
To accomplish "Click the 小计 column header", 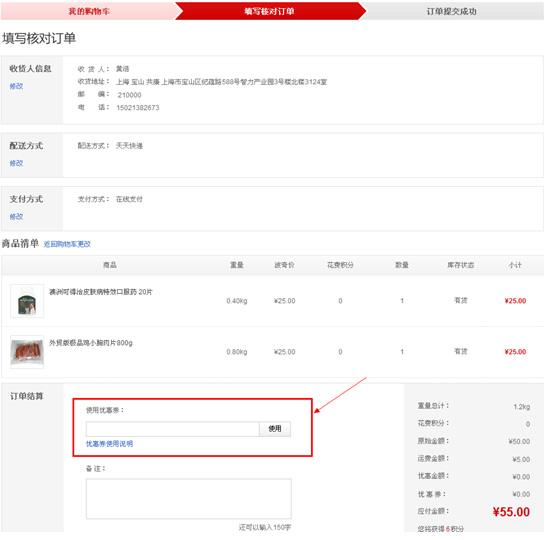I will pos(515,265).
